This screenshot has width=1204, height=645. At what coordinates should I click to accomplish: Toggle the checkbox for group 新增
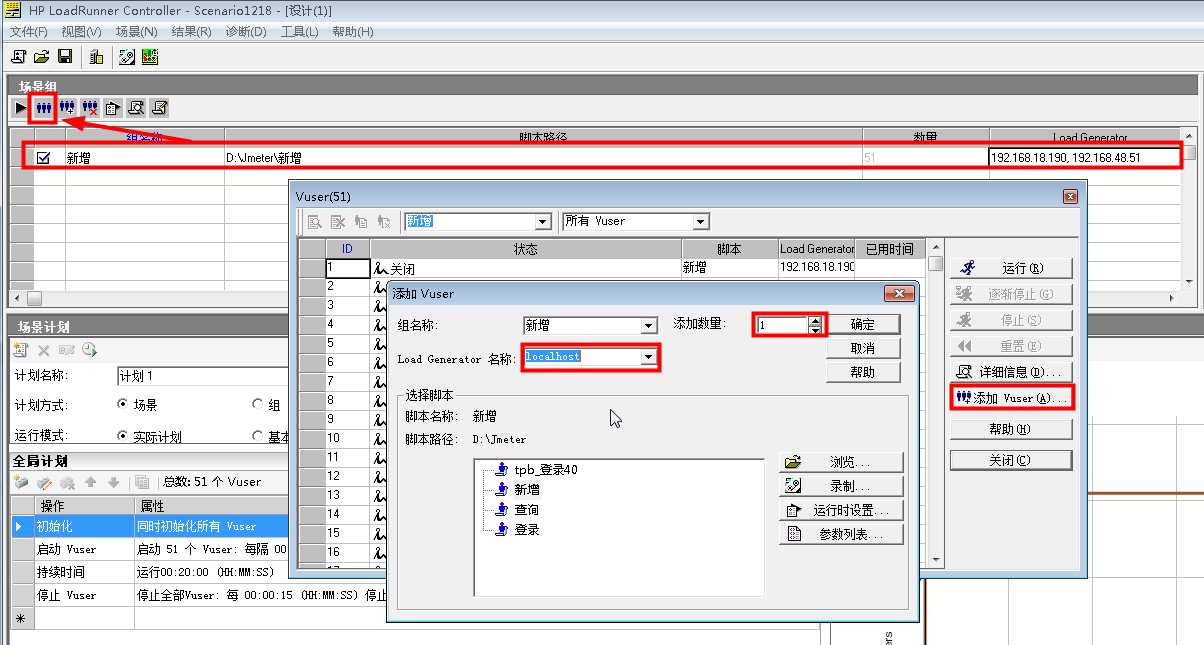point(44,157)
